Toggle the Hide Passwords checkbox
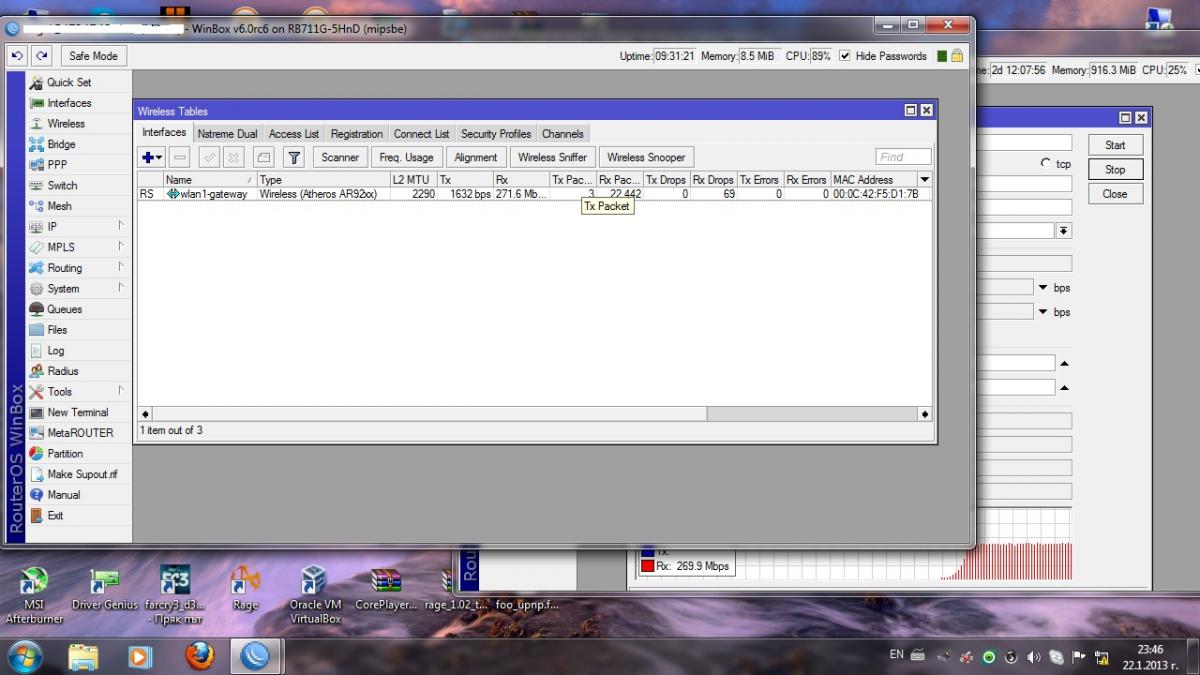Viewport: 1200px width, 675px height. [x=845, y=56]
